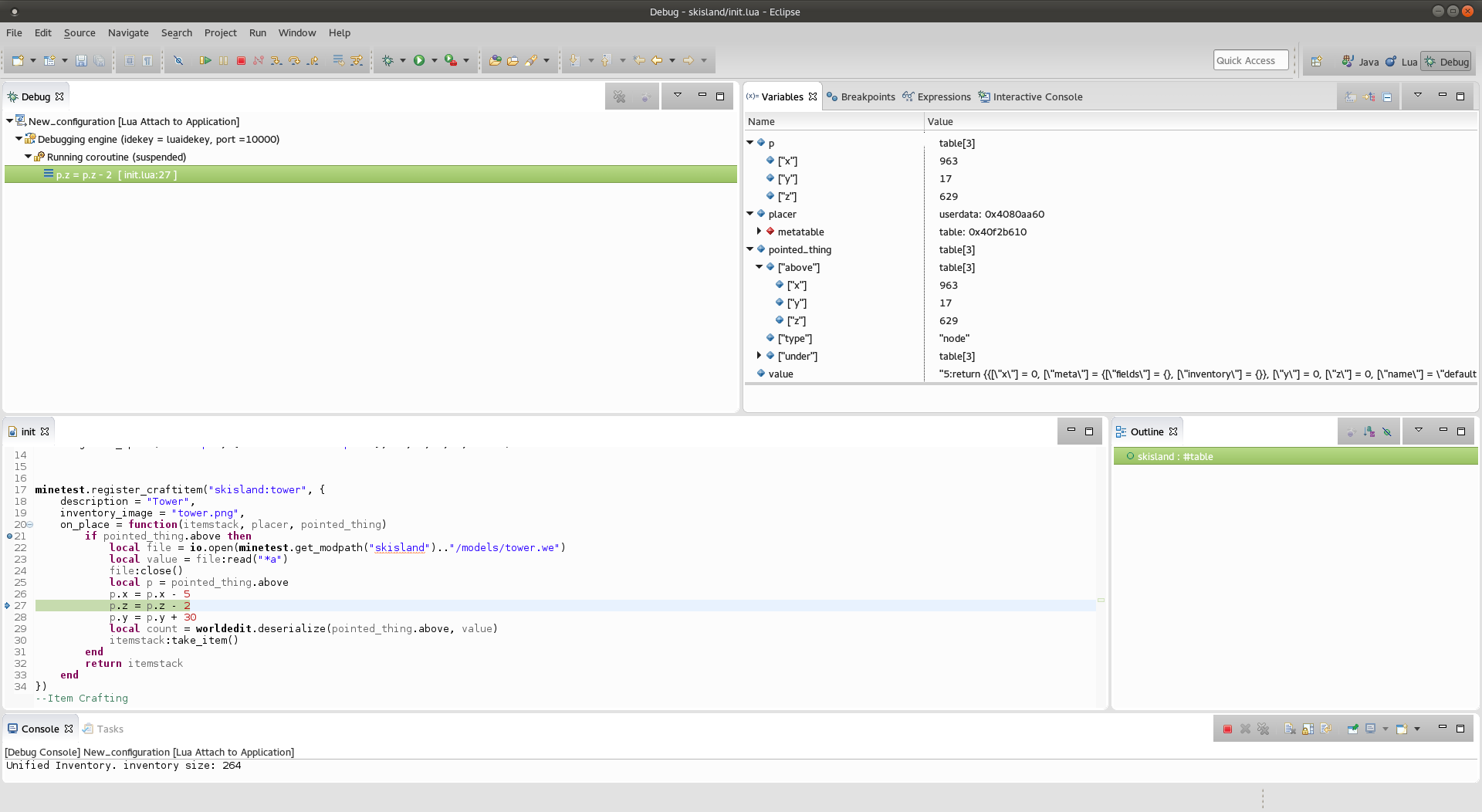Enable Scroll Lock in the Console toolbar

pos(1308,729)
